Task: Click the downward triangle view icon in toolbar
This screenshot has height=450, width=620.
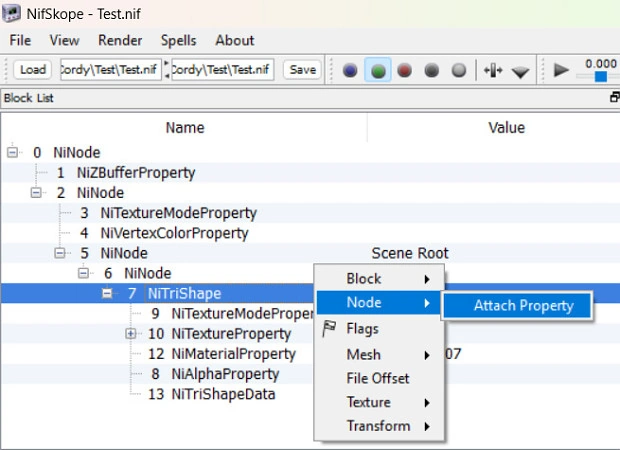Action: 520,72
